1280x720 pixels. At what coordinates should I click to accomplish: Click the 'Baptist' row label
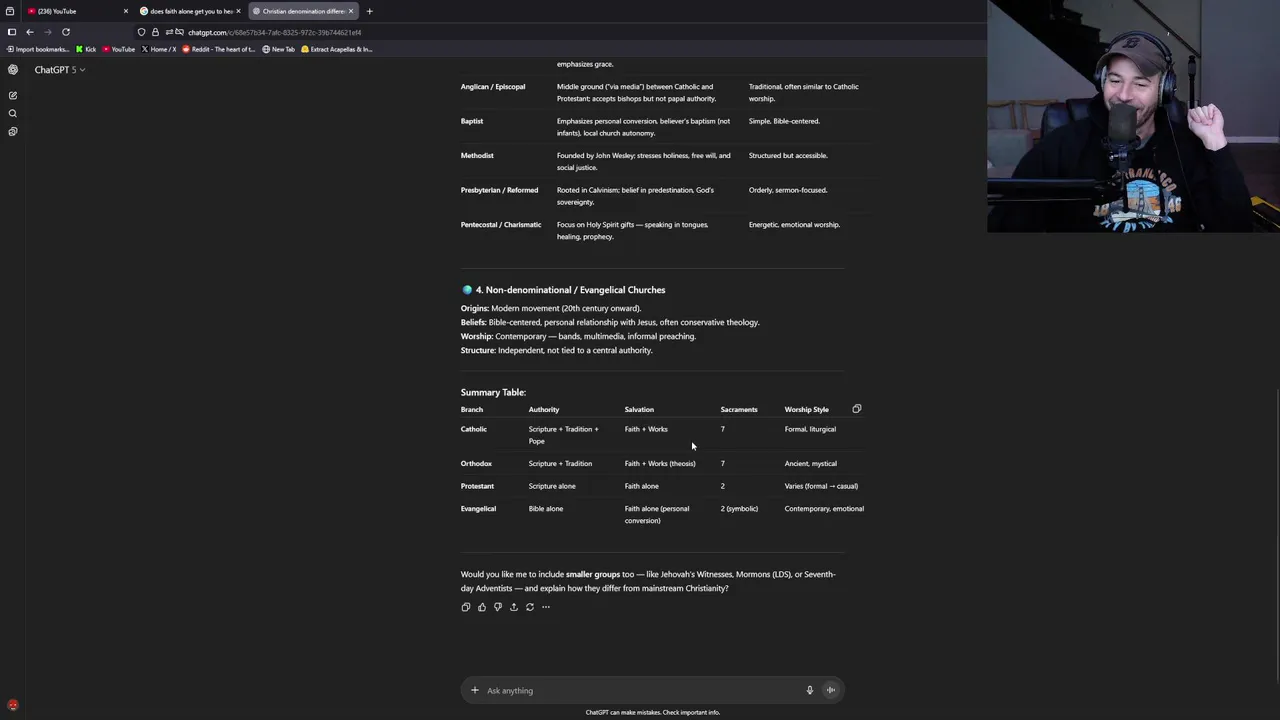tap(472, 121)
